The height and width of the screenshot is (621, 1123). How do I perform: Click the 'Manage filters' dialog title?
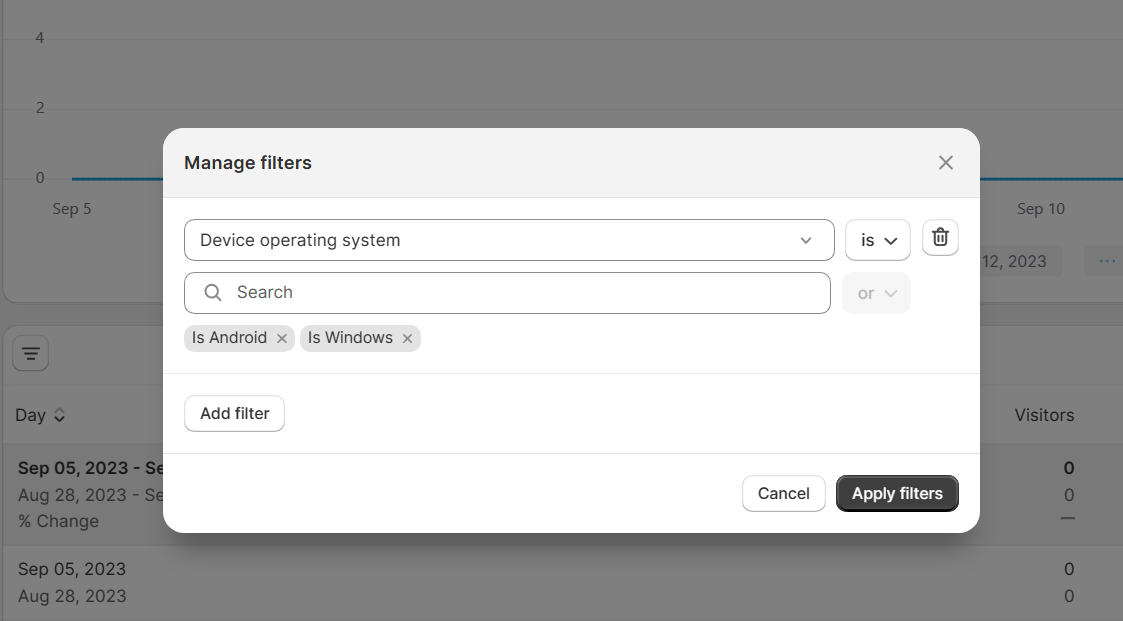tap(248, 163)
